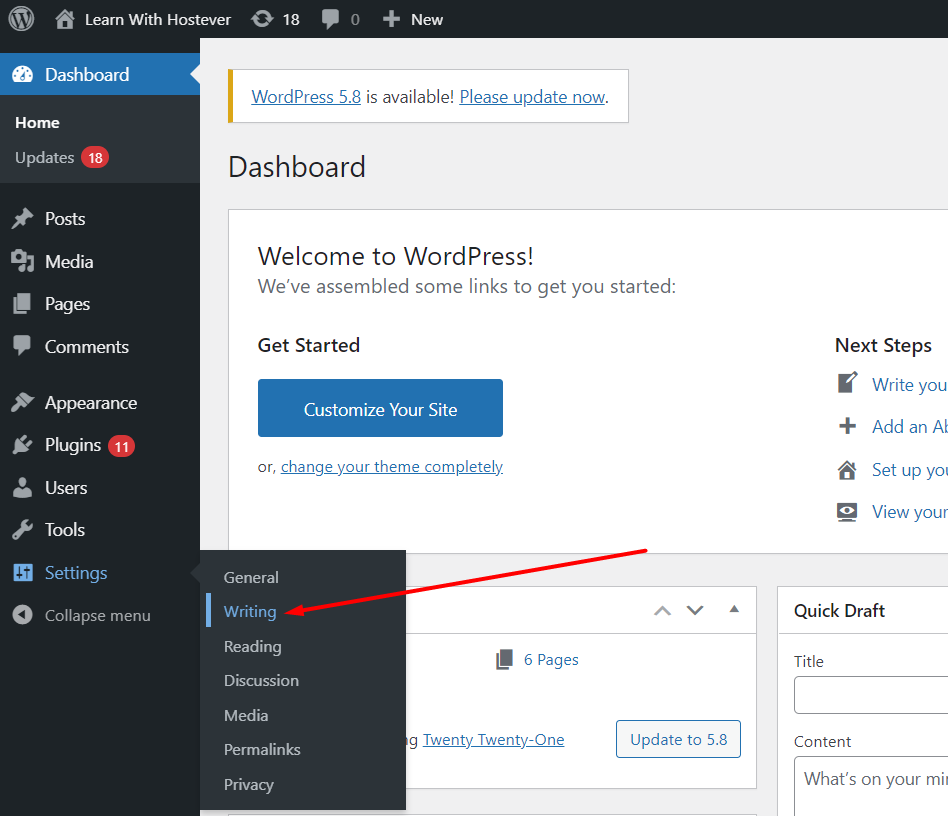Click the Dashboard gauge icon in sidebar
This screenshot has height=816, width=948.
click(x=23, y=74)
